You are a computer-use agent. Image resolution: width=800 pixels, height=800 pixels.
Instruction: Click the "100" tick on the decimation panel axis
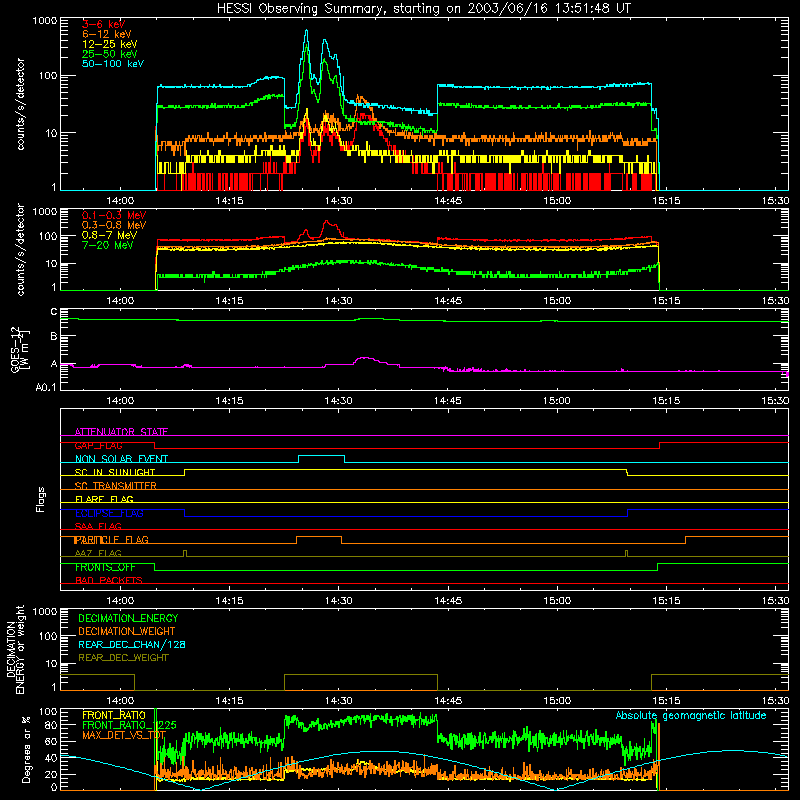pos(48,636)
